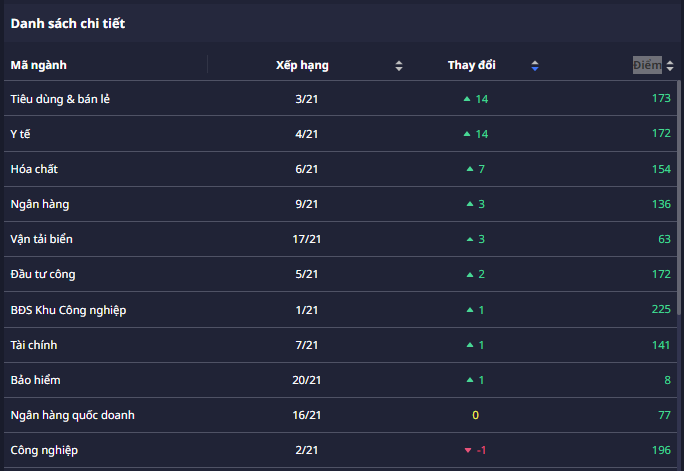Click the Danh sách chi tiết title
684x471 pixels.
[x=68, y=23]
